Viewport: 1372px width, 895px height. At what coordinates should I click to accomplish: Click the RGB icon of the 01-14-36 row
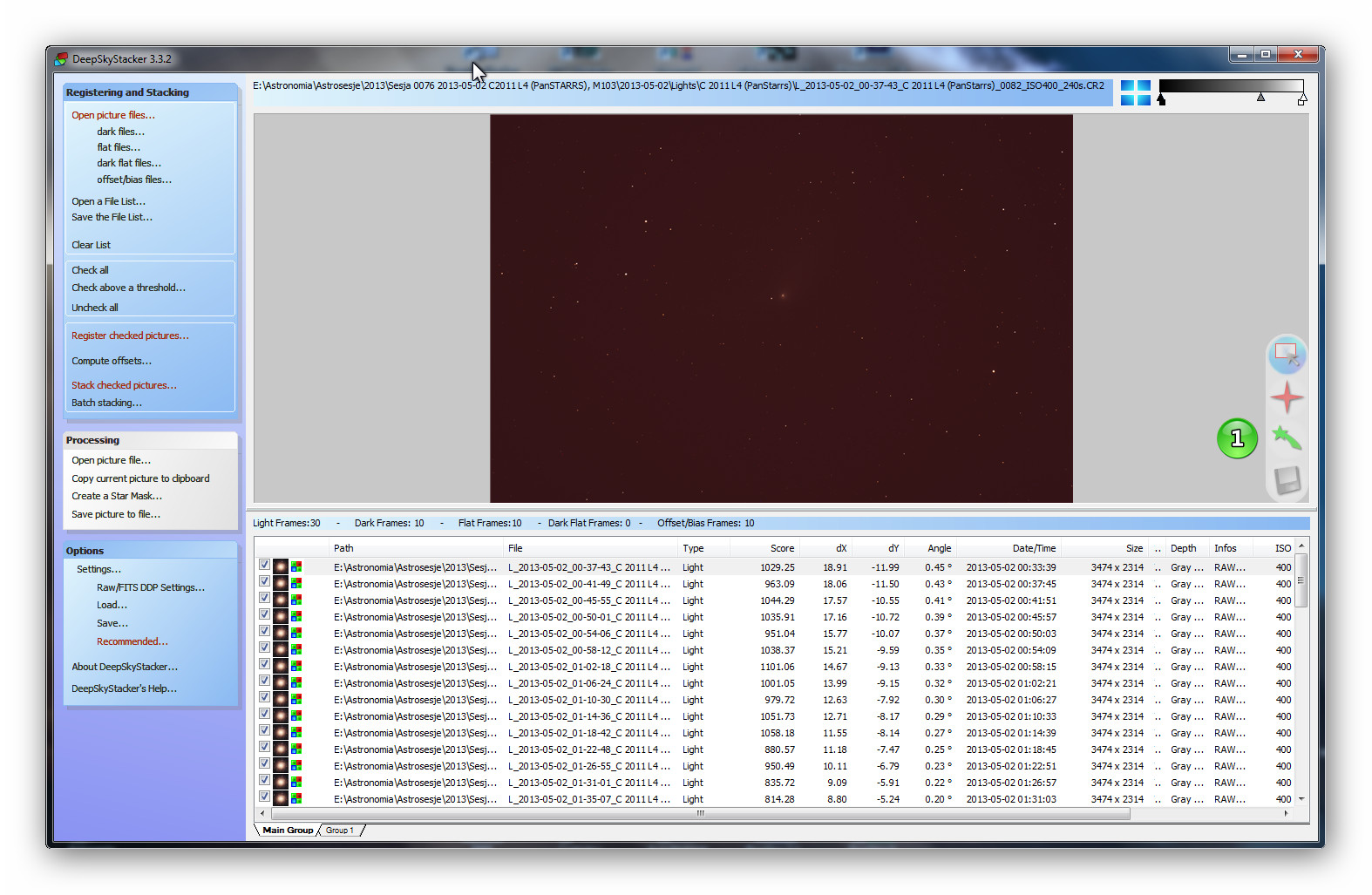(x=296, y=715)
